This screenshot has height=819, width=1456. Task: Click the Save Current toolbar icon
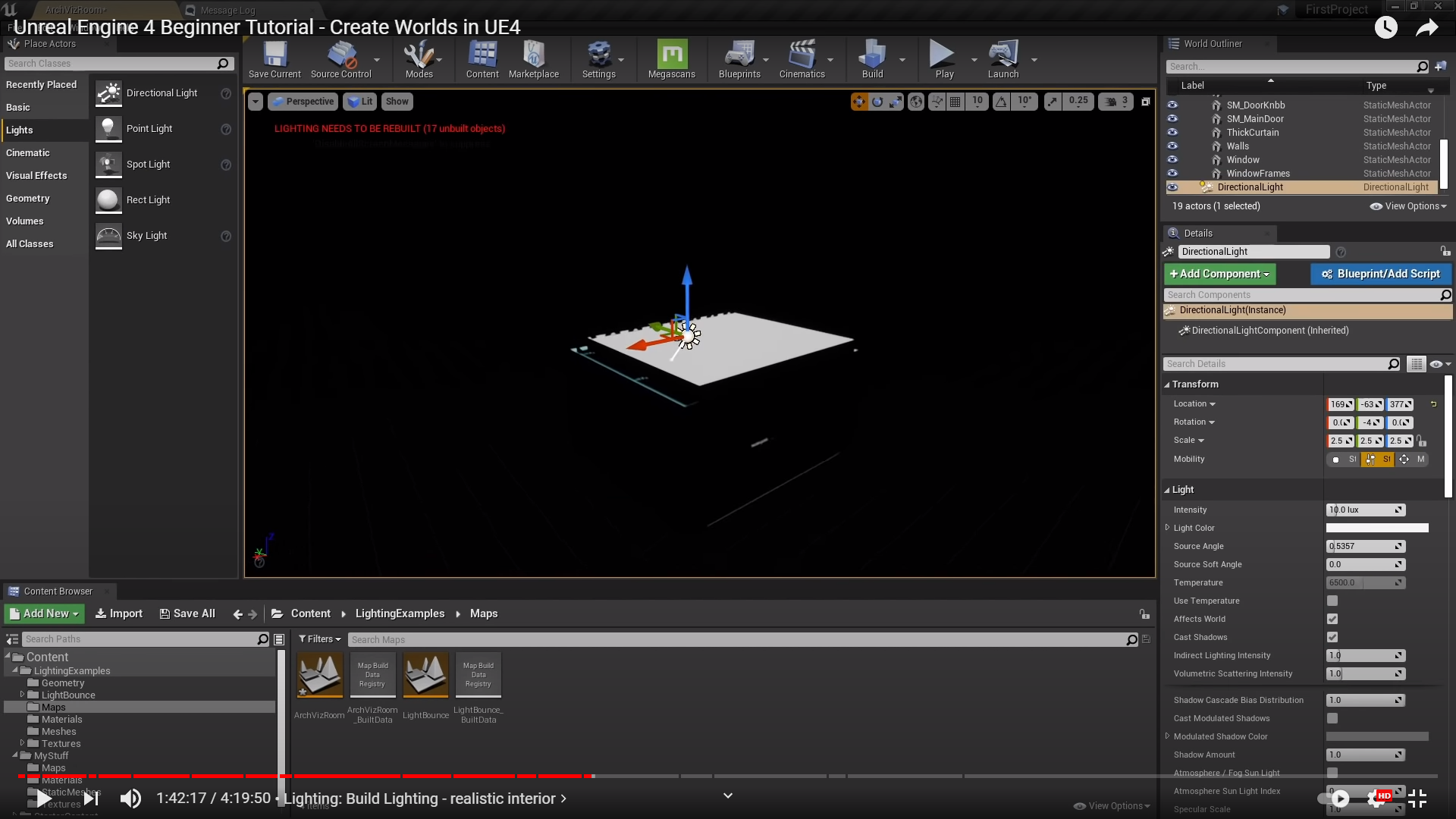(275, 55)
